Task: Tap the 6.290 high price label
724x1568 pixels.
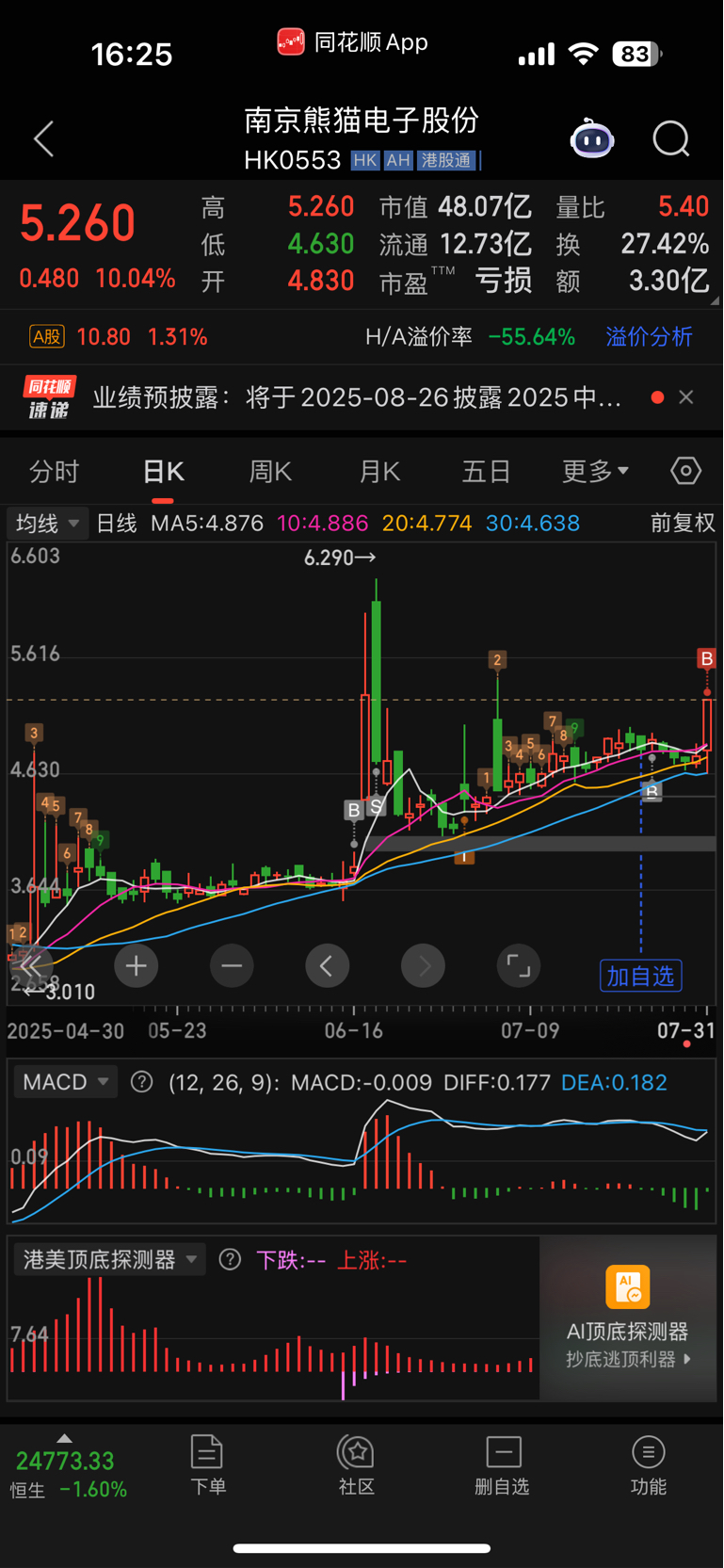Action: coord(340,558)
